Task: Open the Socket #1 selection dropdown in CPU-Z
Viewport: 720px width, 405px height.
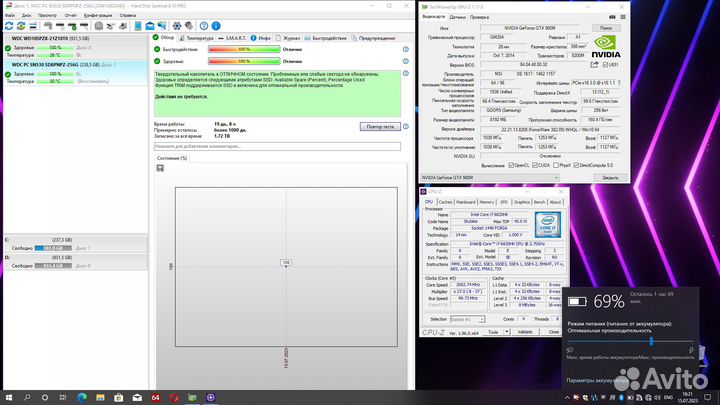Action: (x=467, y=319)
